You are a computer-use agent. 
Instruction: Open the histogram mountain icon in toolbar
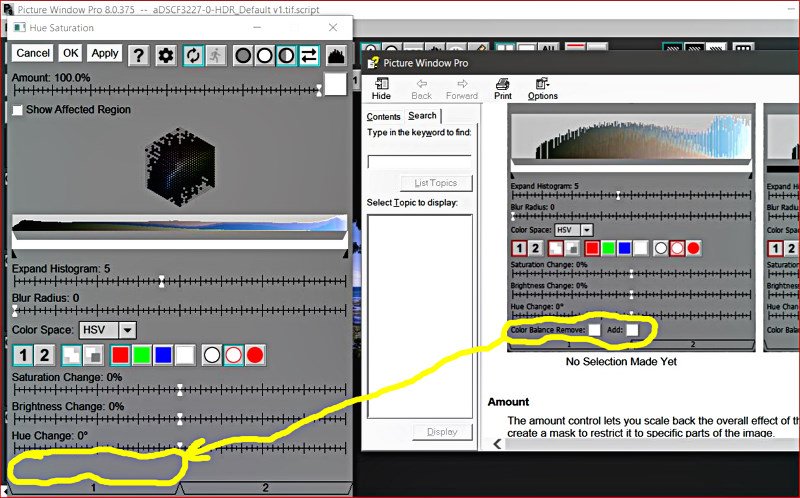click(x=336, y=55)
